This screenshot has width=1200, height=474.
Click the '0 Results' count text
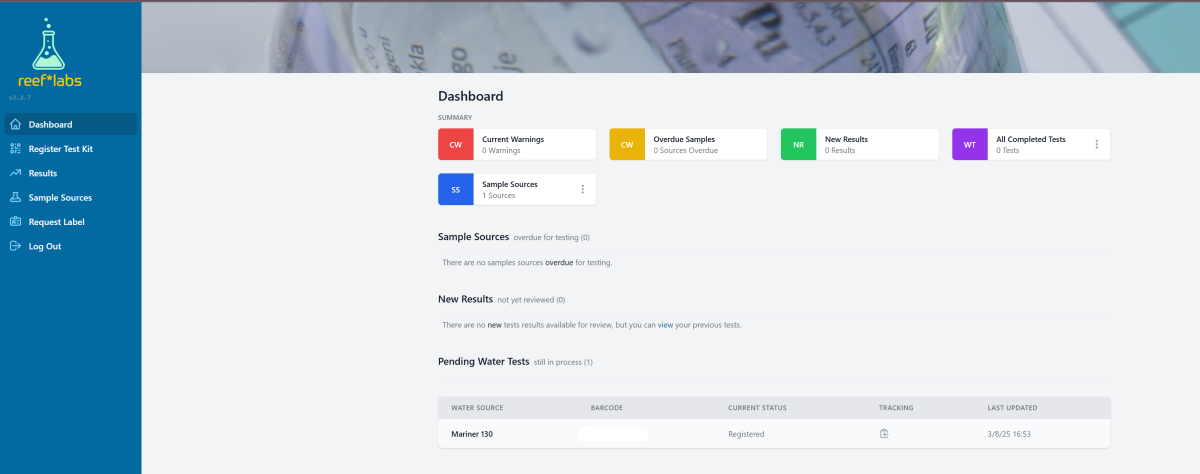click(840, 150)
